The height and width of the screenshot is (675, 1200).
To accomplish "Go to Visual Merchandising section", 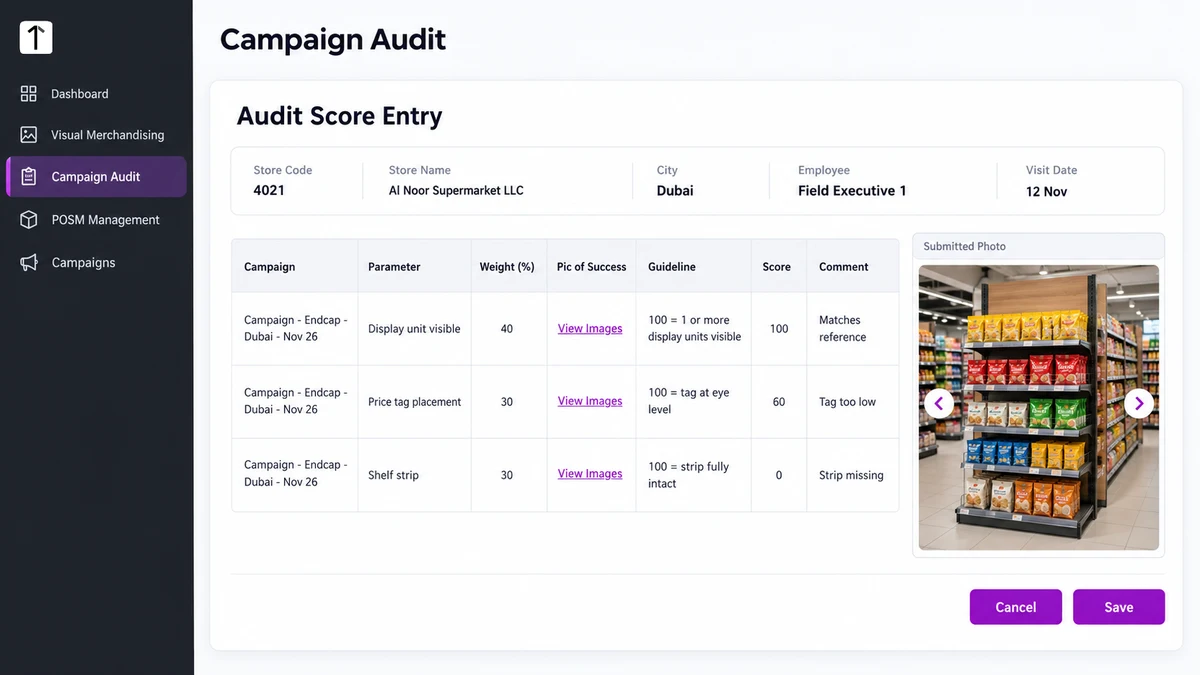I will pyautogui.click(x=96, y=134).
